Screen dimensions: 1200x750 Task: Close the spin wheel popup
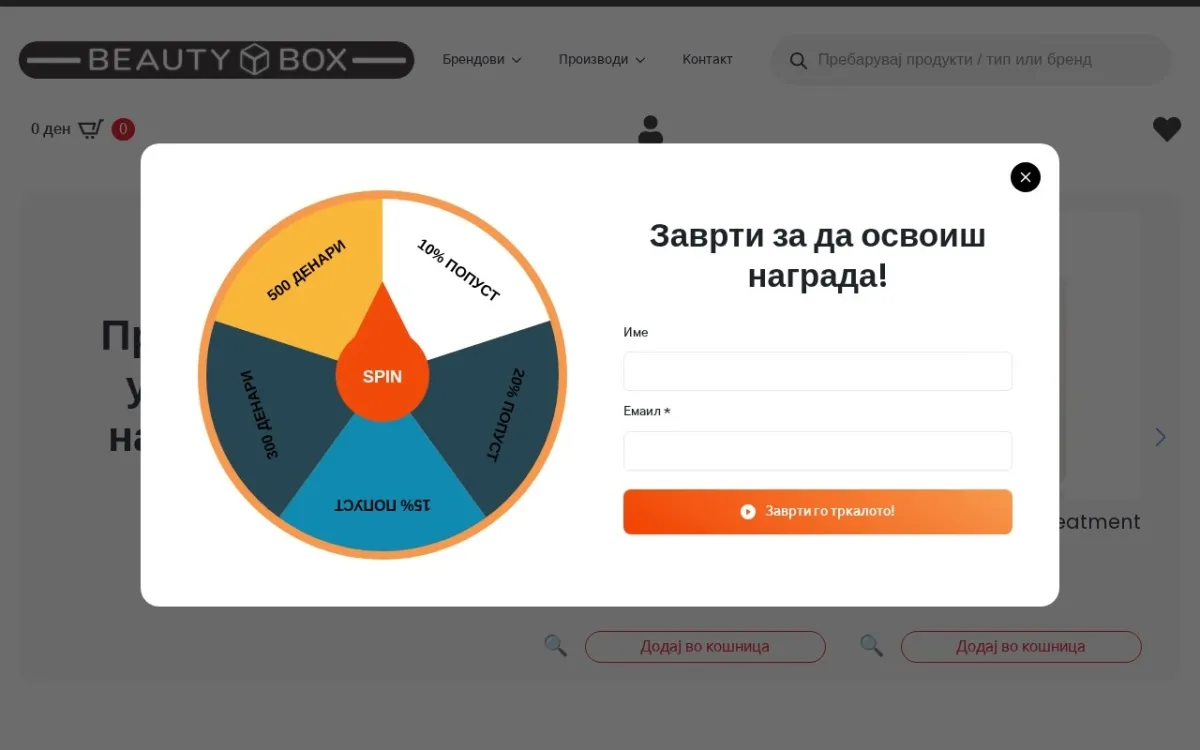[x=1025, y=177]
